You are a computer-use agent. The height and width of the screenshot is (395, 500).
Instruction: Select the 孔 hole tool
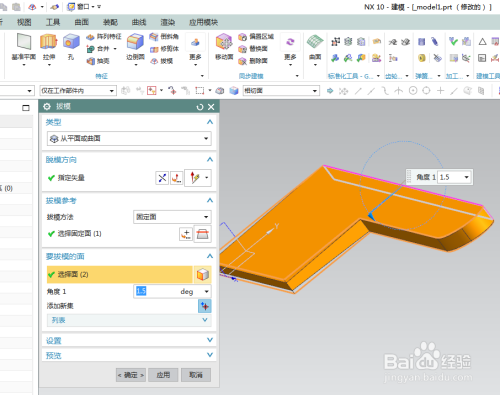(71, 47)
